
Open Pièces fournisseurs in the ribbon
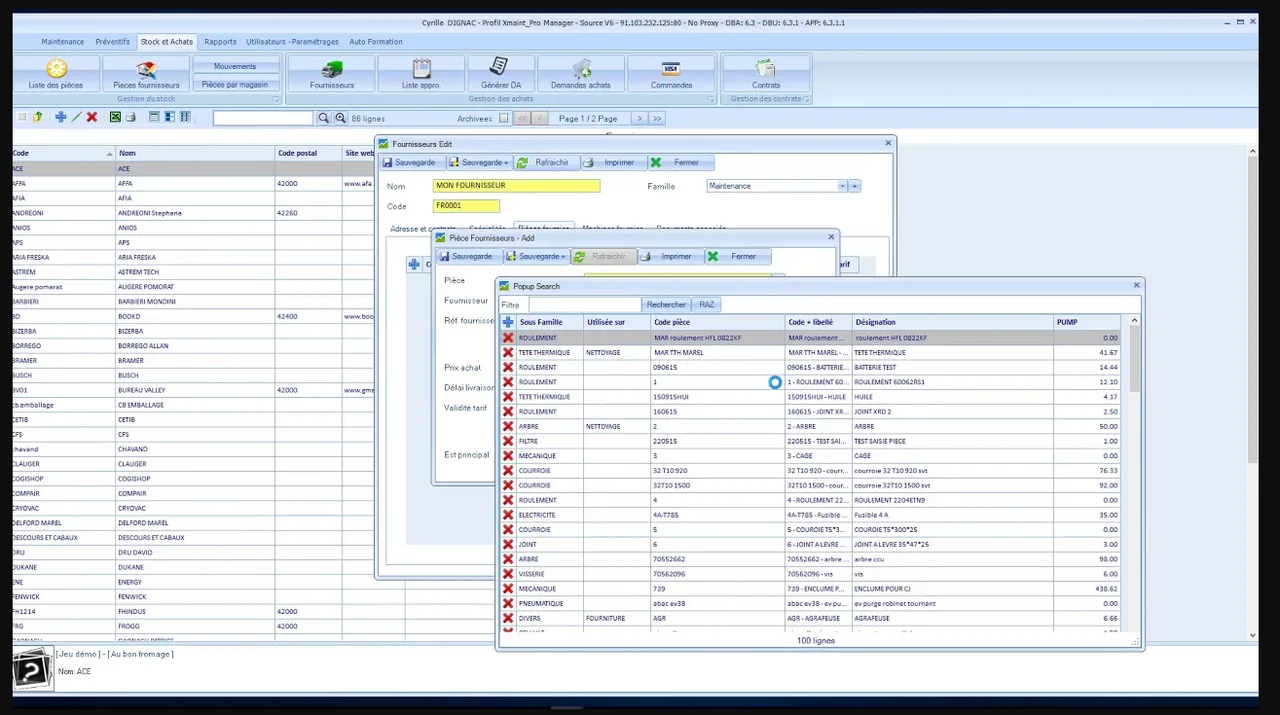[x=147, y=74]
